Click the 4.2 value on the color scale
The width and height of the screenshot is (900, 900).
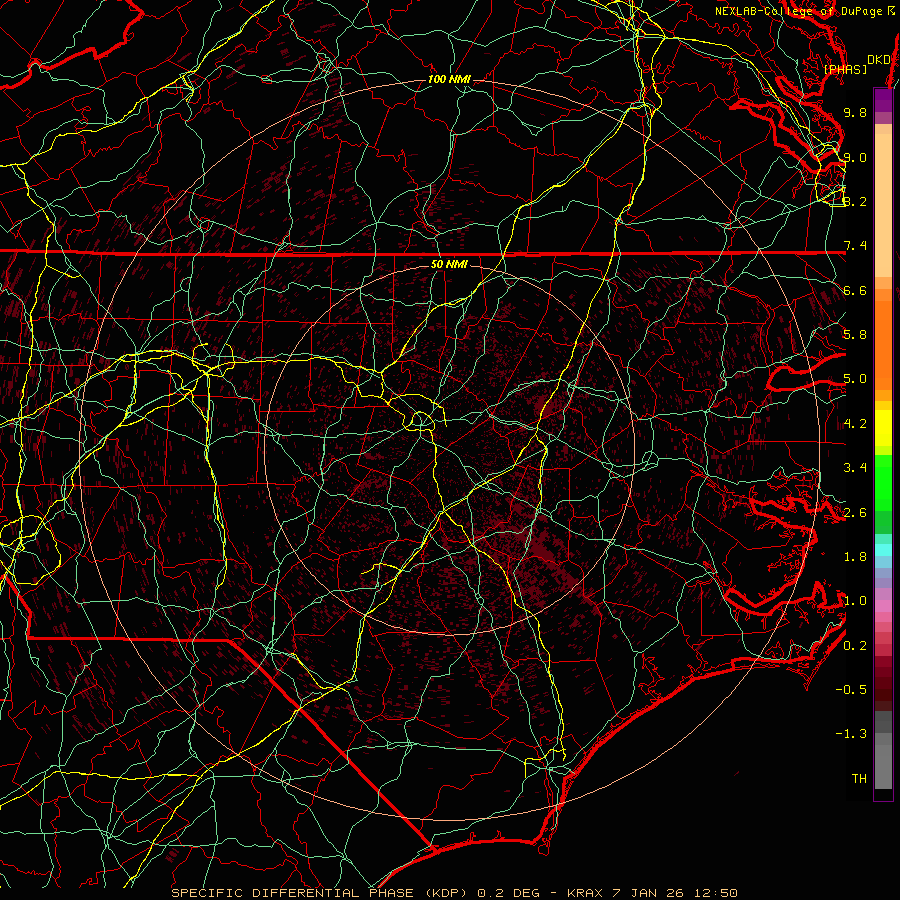(855, 424)
